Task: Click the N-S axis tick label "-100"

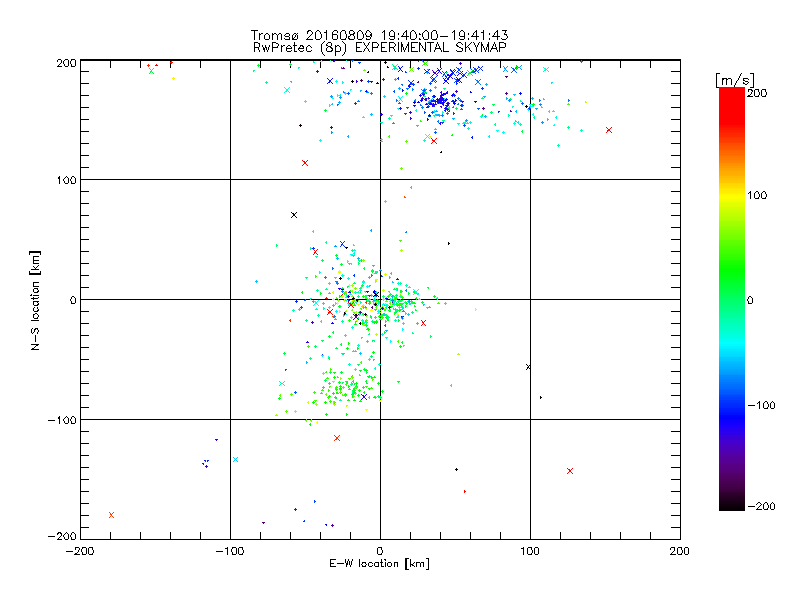Action: click(x=62, y=420)
